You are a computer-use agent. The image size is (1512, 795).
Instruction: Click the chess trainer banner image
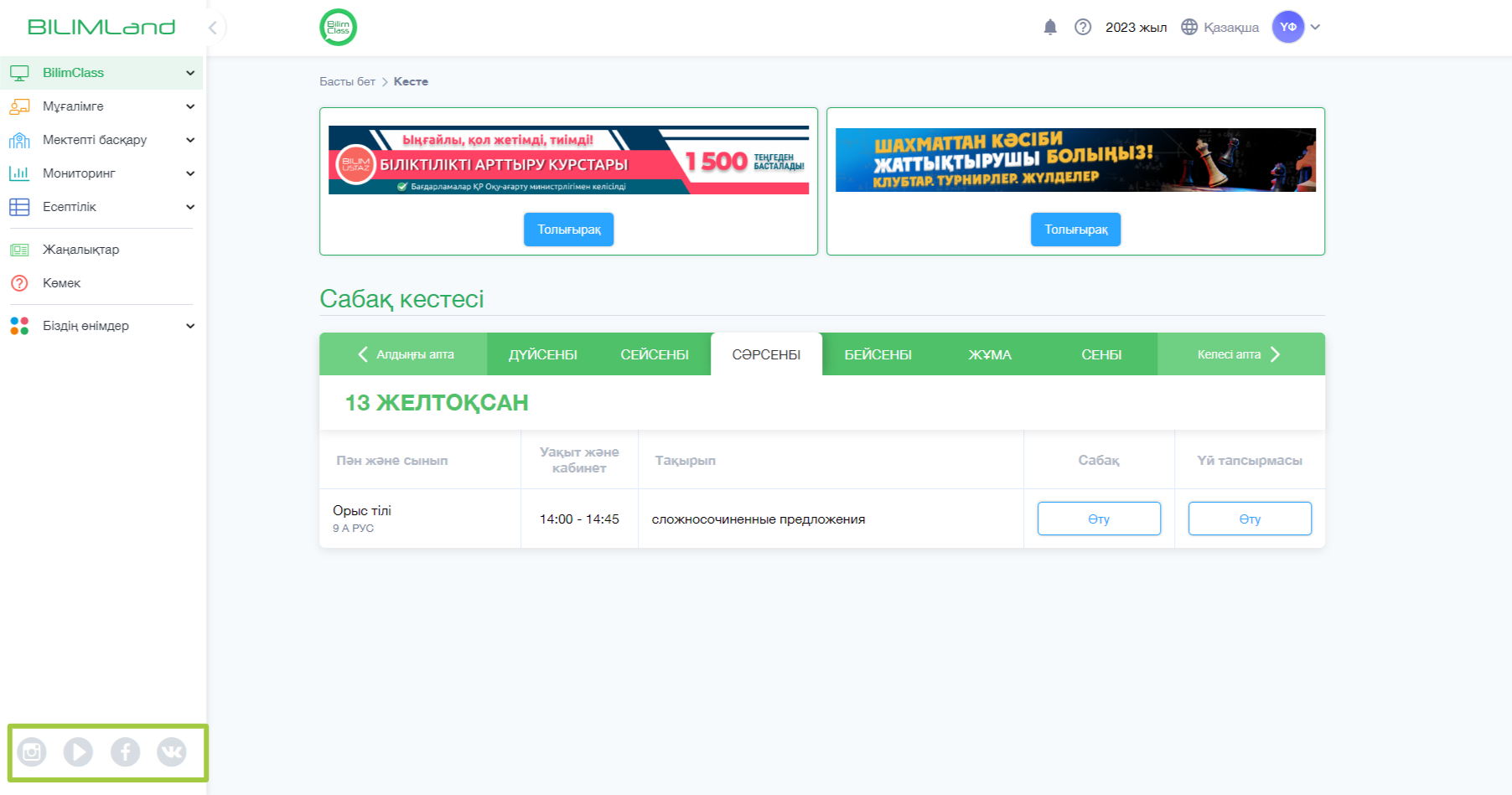pyautogui.click(x=1076, y=160)
